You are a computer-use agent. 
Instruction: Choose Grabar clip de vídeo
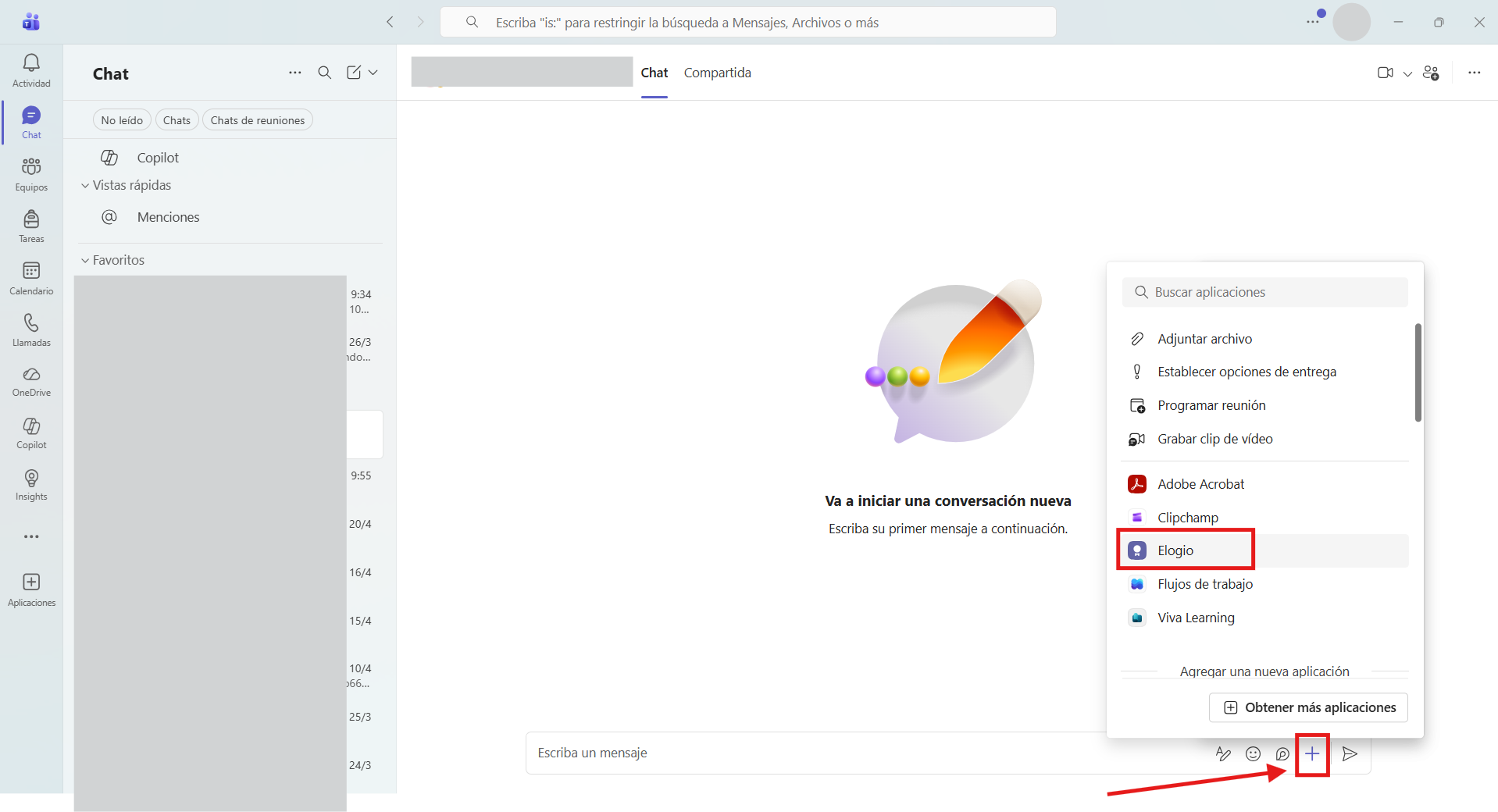click(x=1265, y=439)
